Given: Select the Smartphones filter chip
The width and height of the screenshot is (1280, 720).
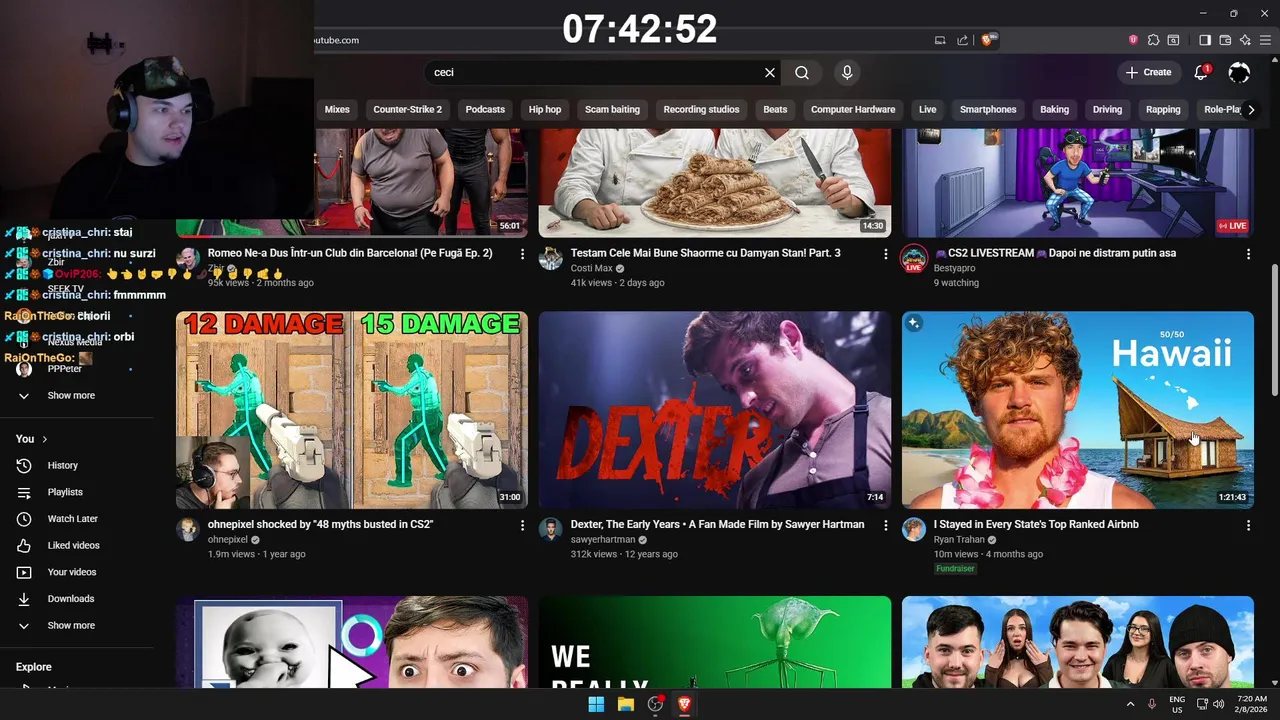Looking at the screenshot, I should tap(988, 109).
